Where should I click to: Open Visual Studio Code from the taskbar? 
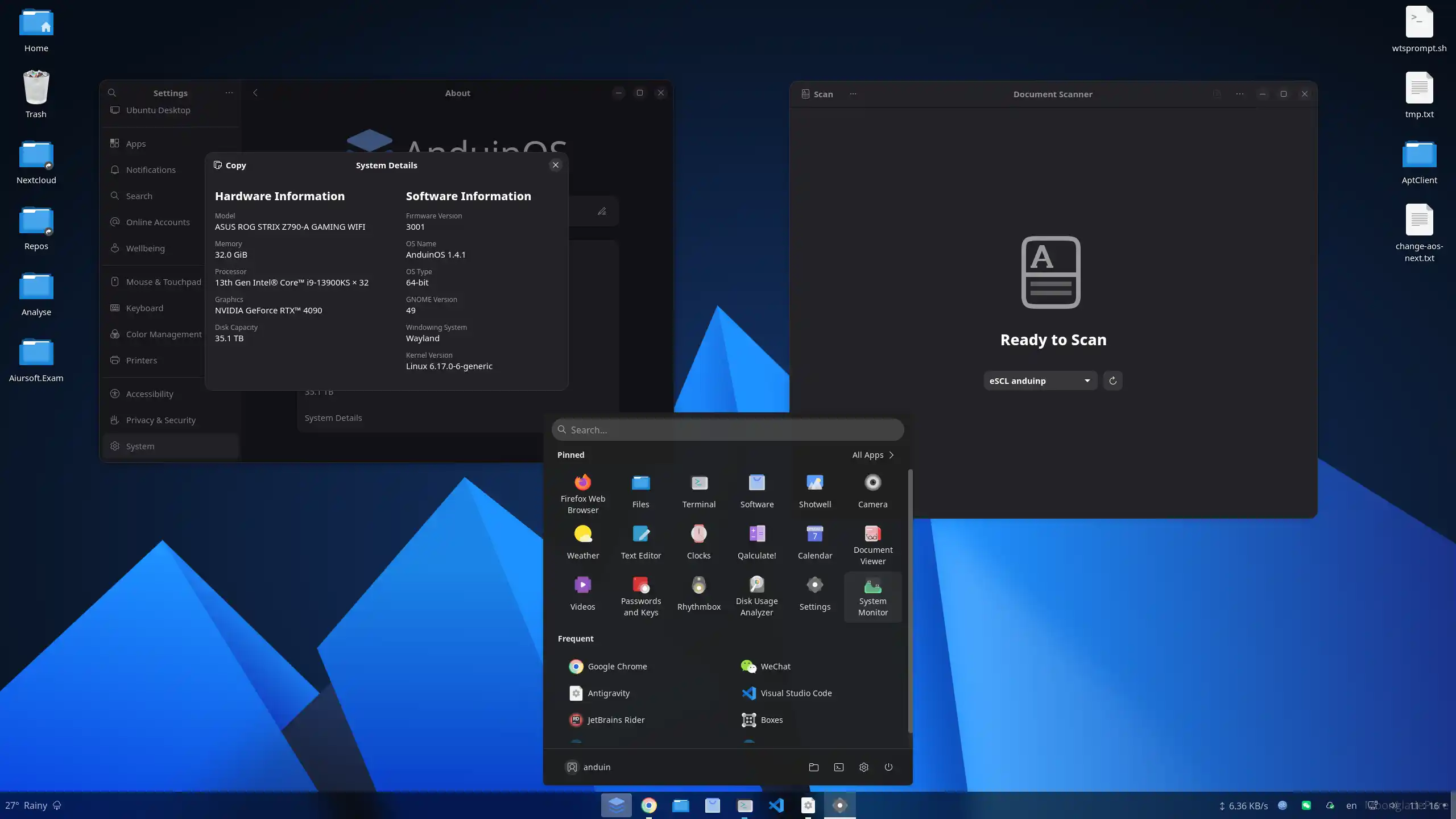(x=776, y=805)
